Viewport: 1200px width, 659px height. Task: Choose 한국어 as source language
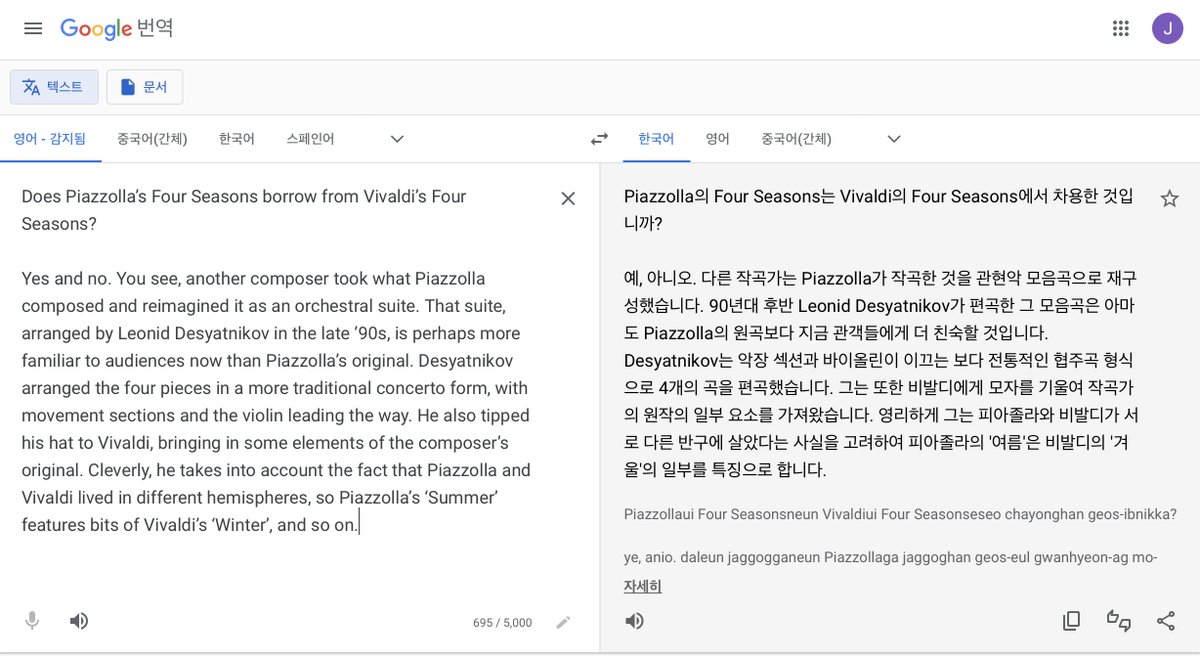tap(237, 139)
